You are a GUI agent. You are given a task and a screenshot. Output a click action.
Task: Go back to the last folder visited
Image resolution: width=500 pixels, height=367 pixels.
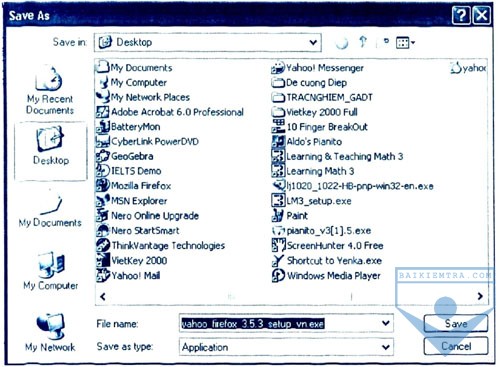point(342,43)
